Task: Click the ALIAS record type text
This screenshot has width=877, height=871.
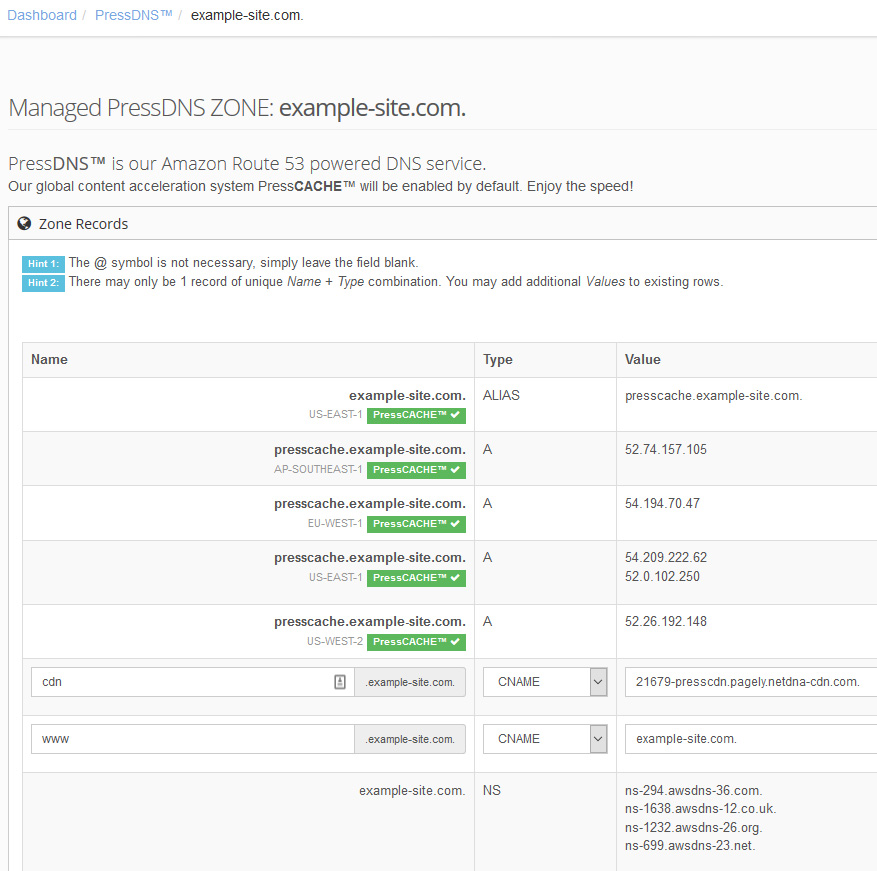Action: (x=501, y=396)
